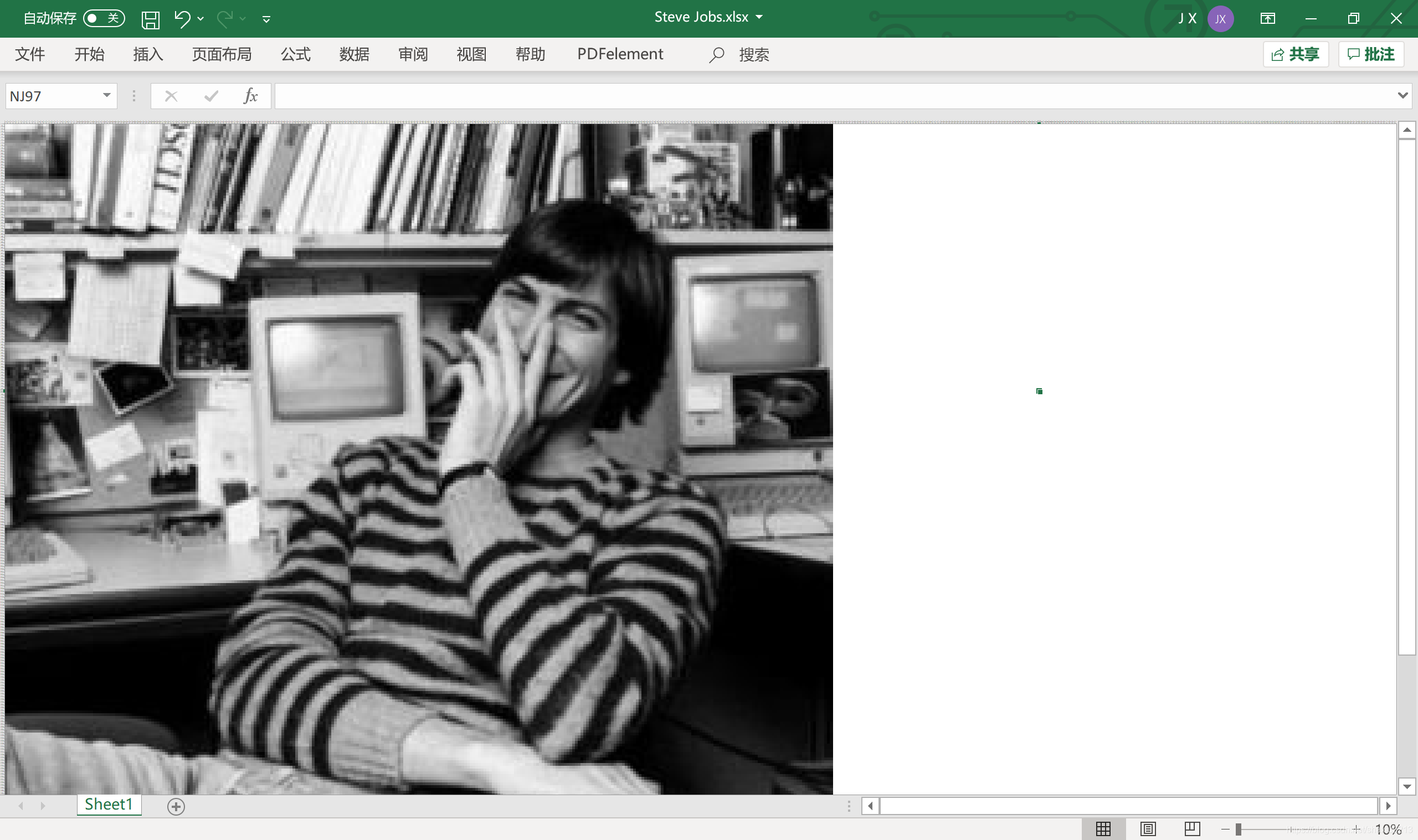
Task: Click the Undo arrow icon
Action: click(182, 19)
